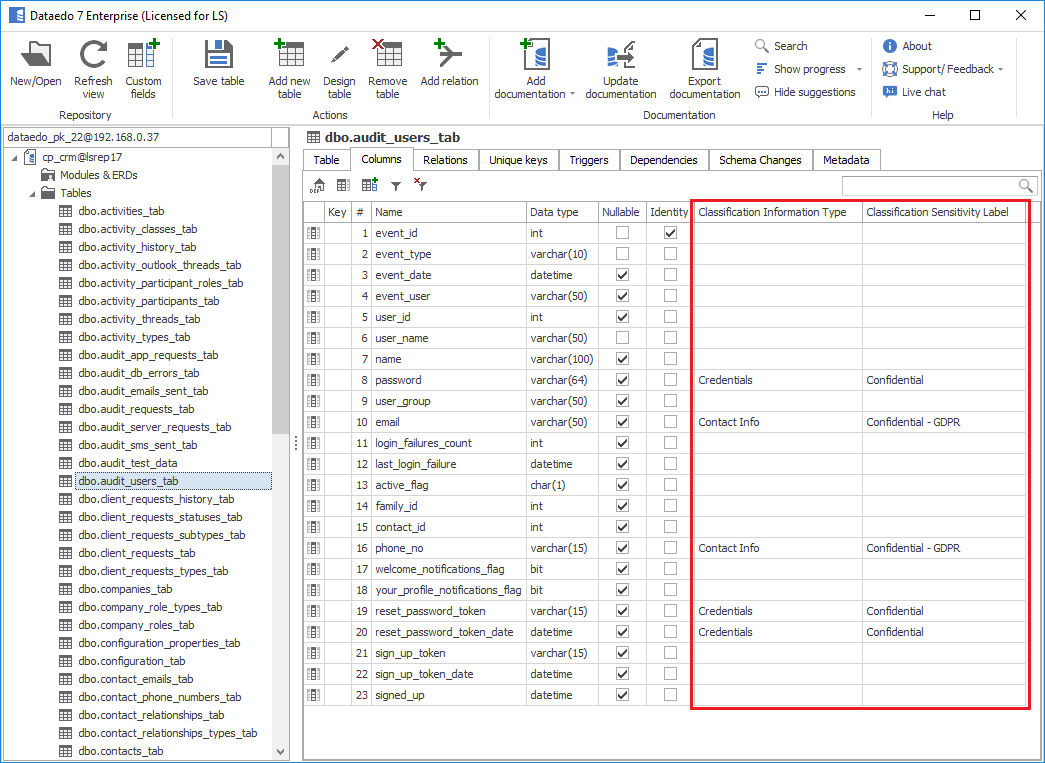Toggle Nullable checkbox for event_id row
Image resolution: width=1045 pixels, height=763 pixels.
click(x=622, y=233)
